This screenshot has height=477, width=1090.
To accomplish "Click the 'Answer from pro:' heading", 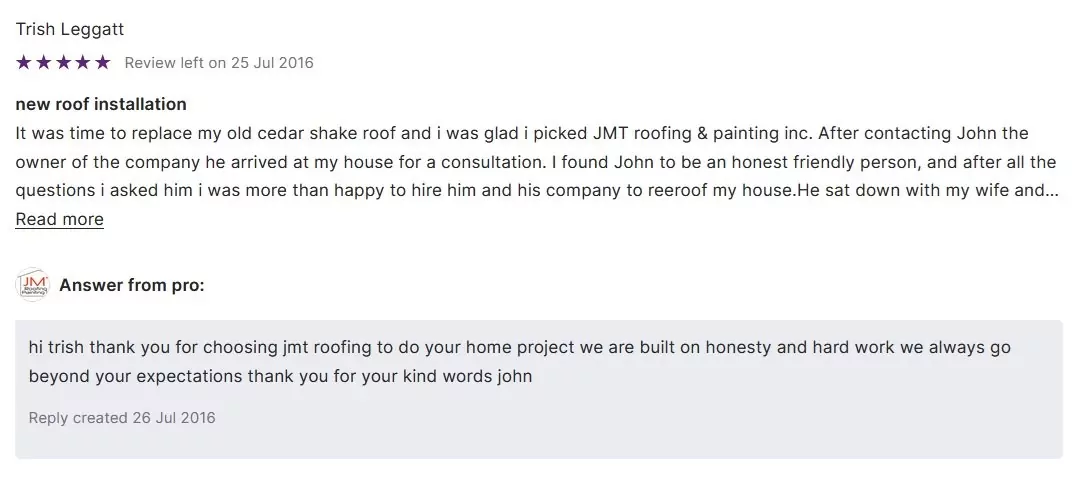I will tap(132, 286).
